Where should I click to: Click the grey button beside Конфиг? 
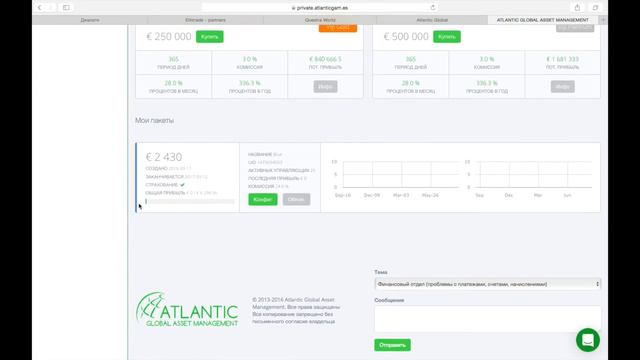tap(296, 199)
